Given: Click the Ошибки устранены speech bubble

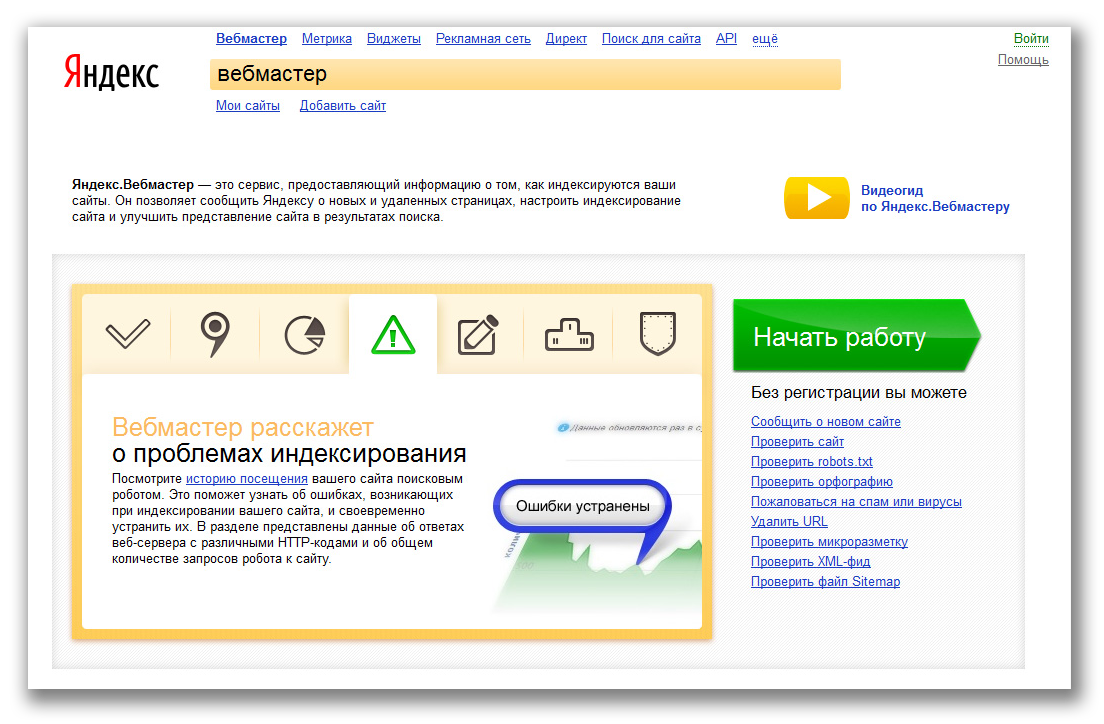Looking at the screenshot, I should [582, 506].
